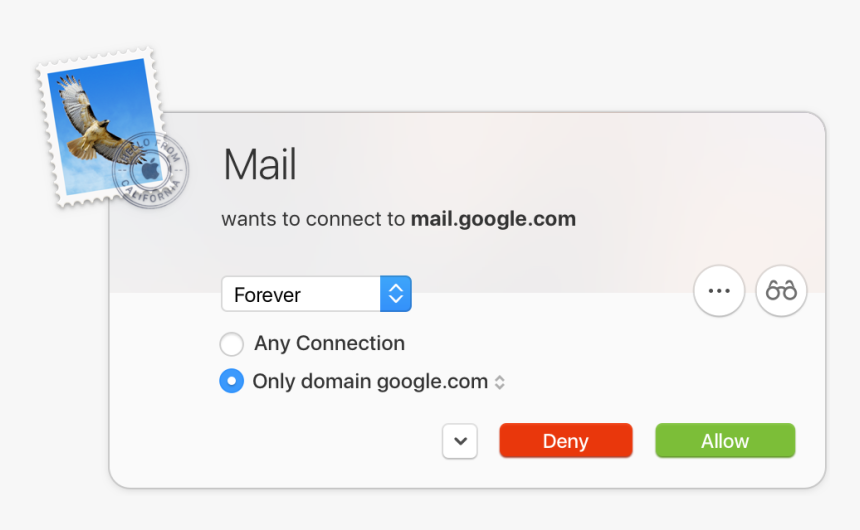Viewport: 860px width, 530px height.
Task: Open the Research Assistant glasses icon
Action: click(x=781, y=291)
